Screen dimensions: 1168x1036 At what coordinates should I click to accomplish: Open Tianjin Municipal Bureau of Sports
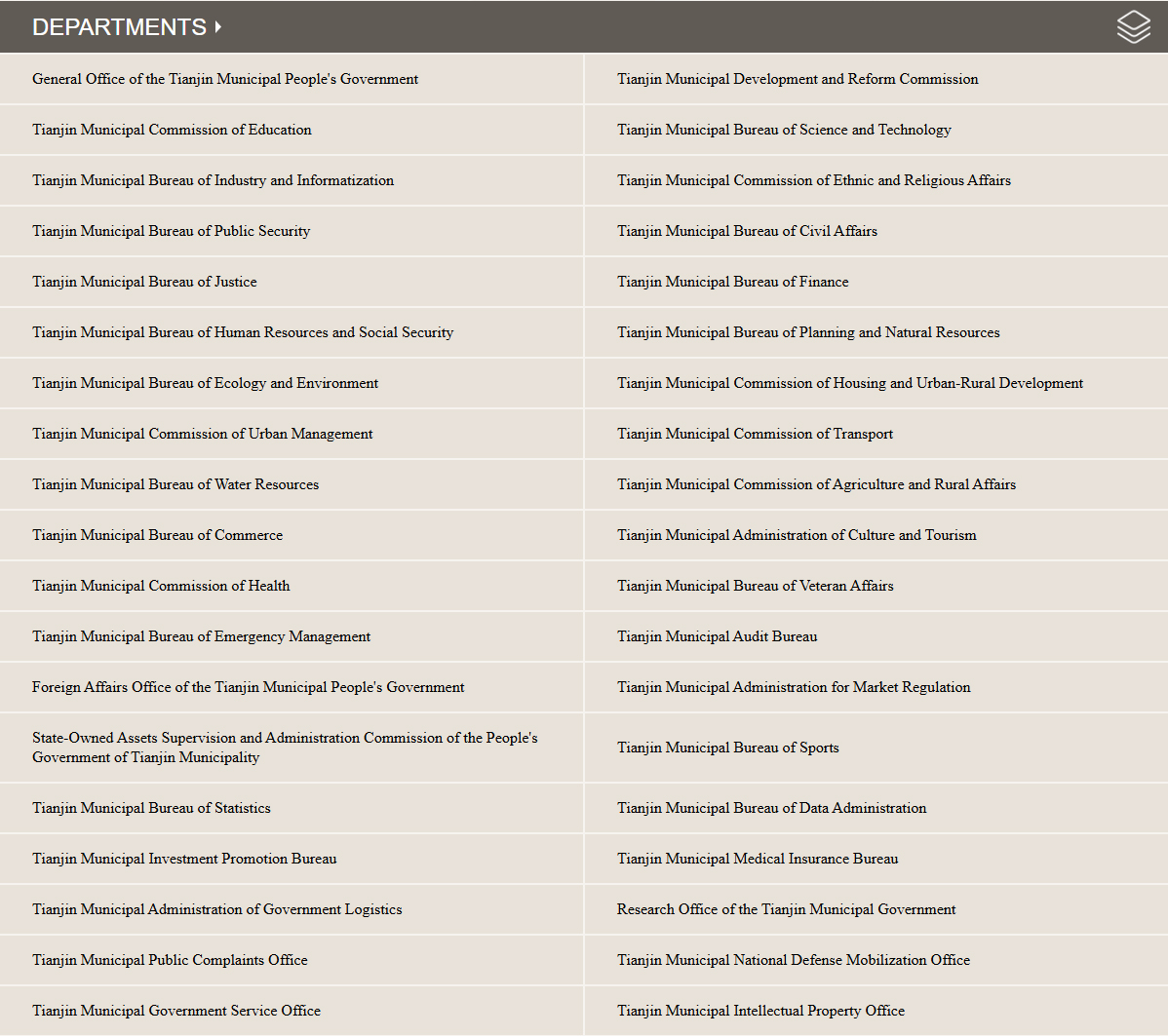click(727, 748)
